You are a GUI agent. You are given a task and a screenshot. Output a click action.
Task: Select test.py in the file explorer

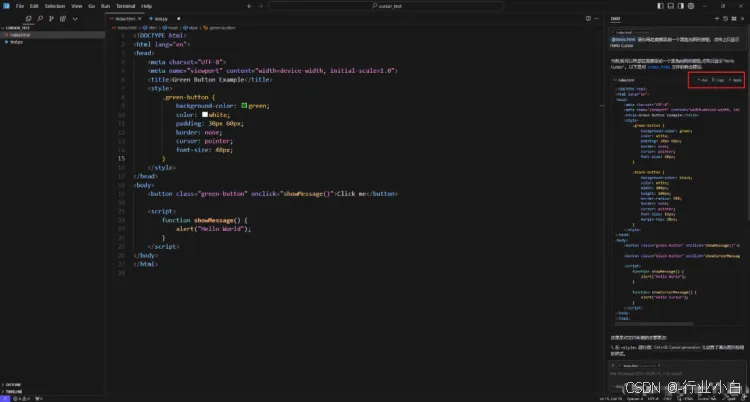[x=52, y=42]
